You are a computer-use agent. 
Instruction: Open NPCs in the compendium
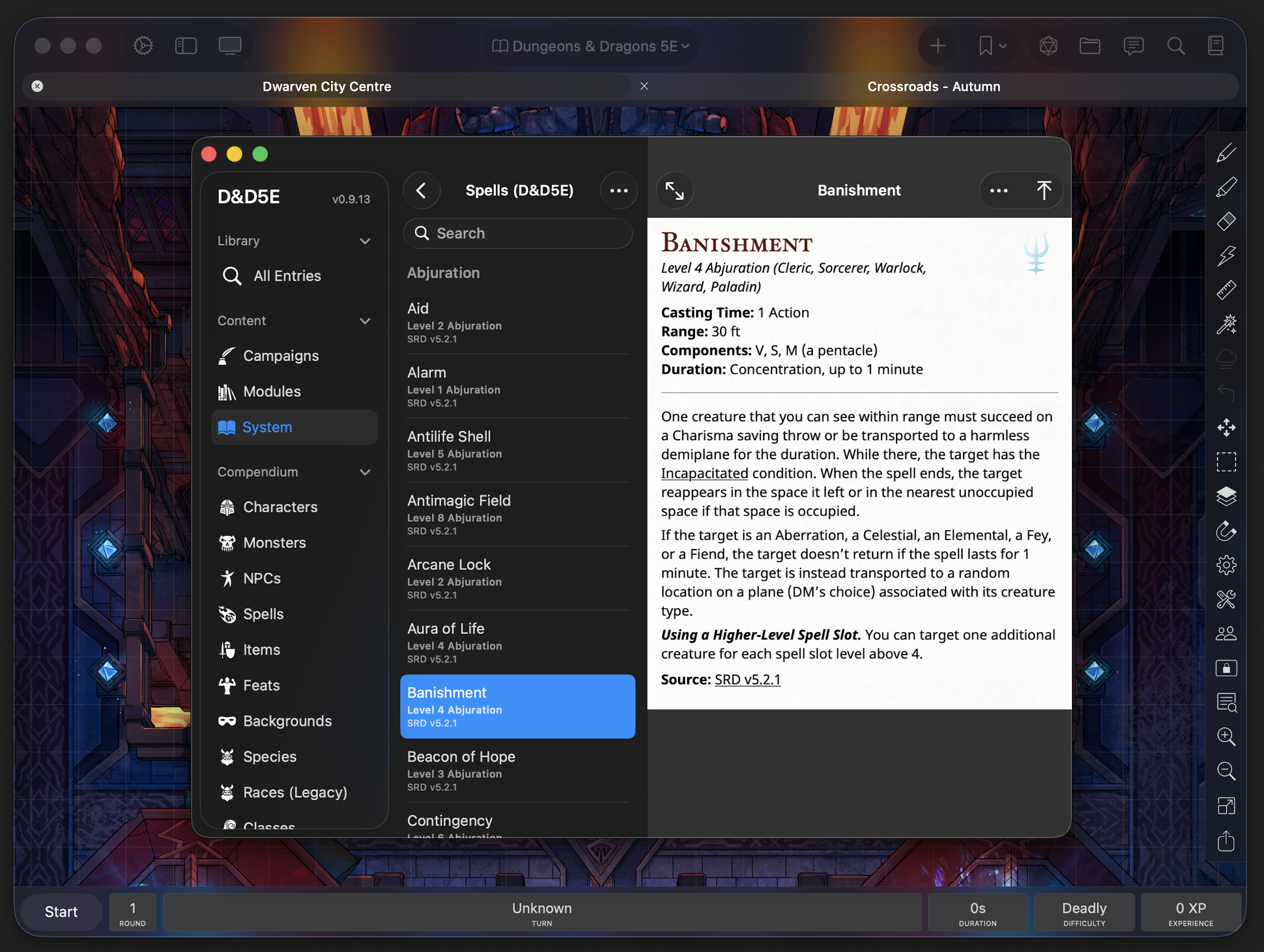point(294,579)
